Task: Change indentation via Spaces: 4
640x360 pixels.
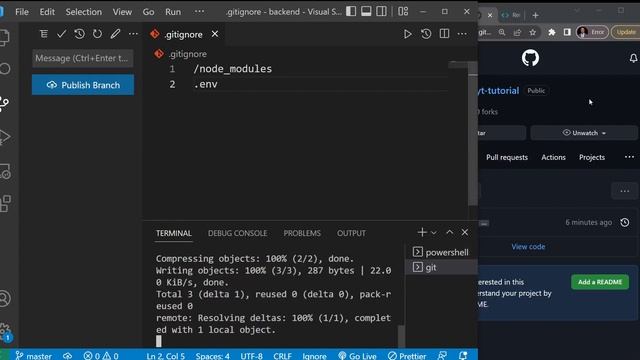Action: coord(212,356)
